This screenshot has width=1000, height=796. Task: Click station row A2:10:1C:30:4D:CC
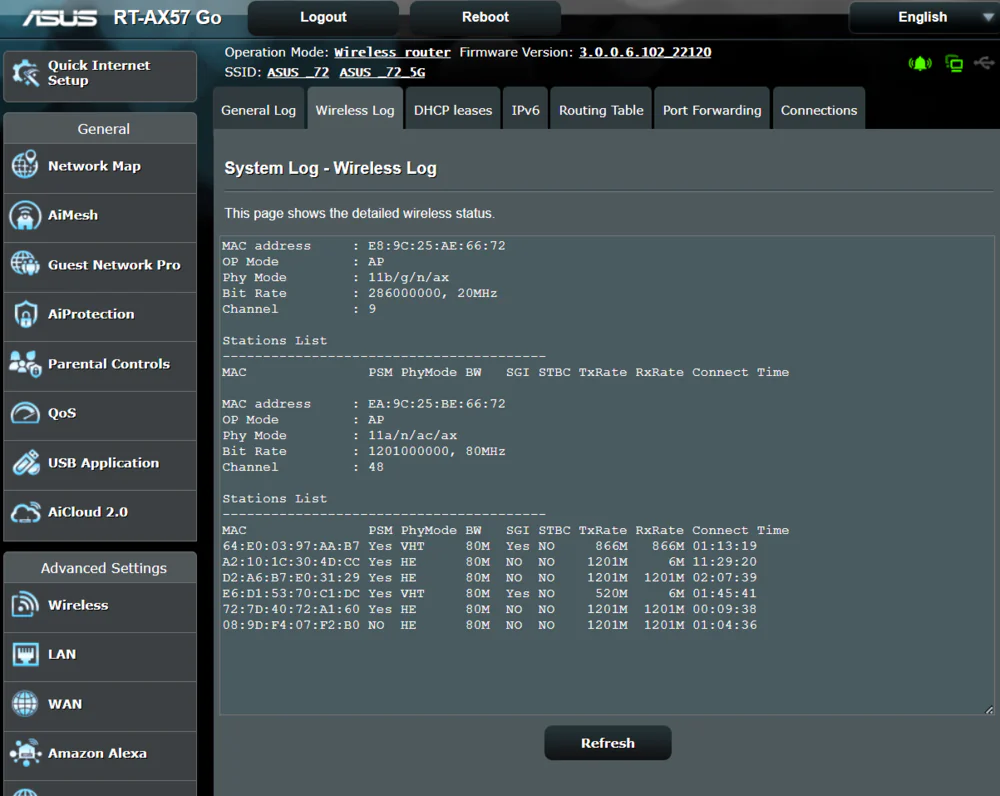click(x=490, y=562)
